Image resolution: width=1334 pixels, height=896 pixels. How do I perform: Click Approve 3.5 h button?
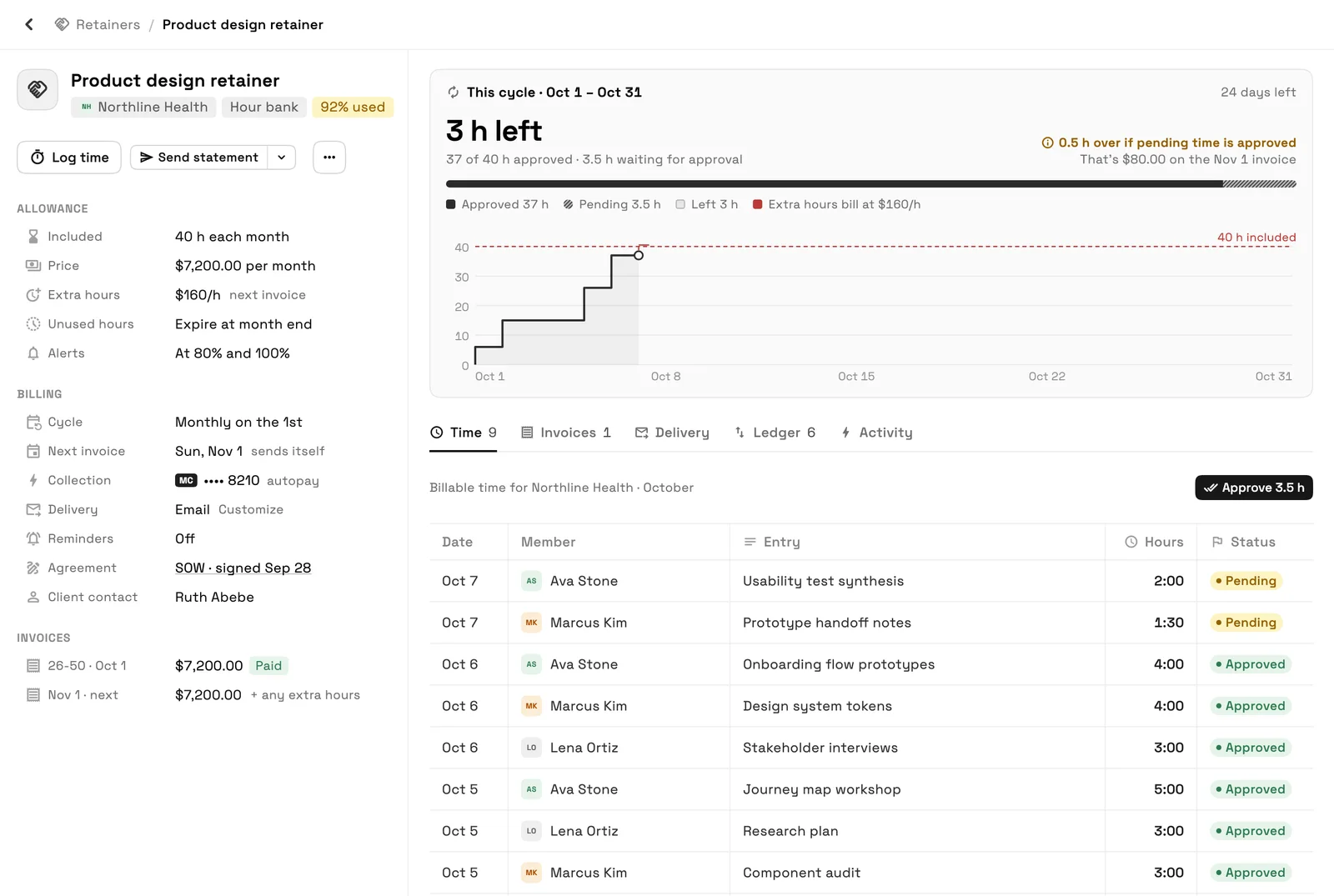1254,488
